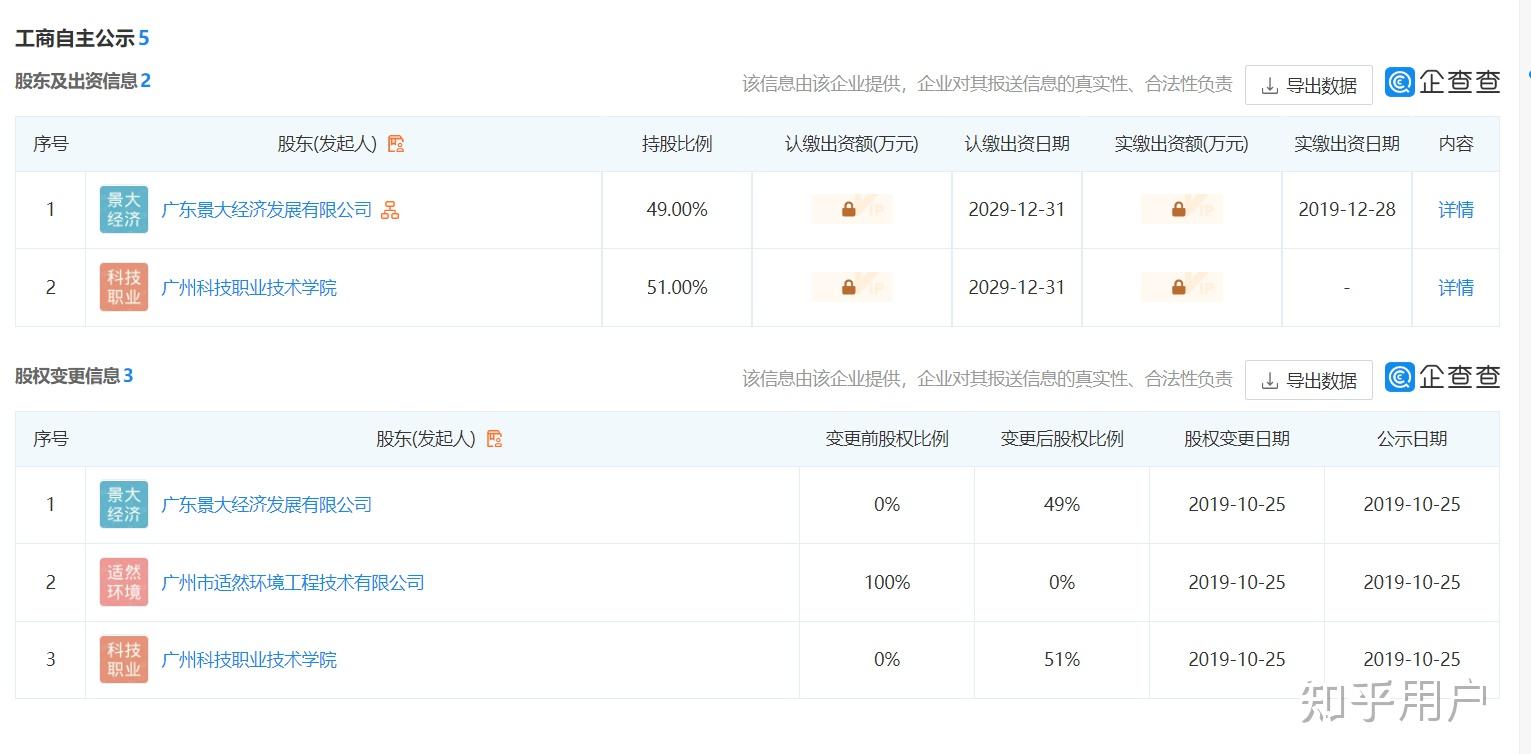1531x754 pixels.
Task: Click the 景大经济 logo in equity change table
Action: (x=124, y=505)
